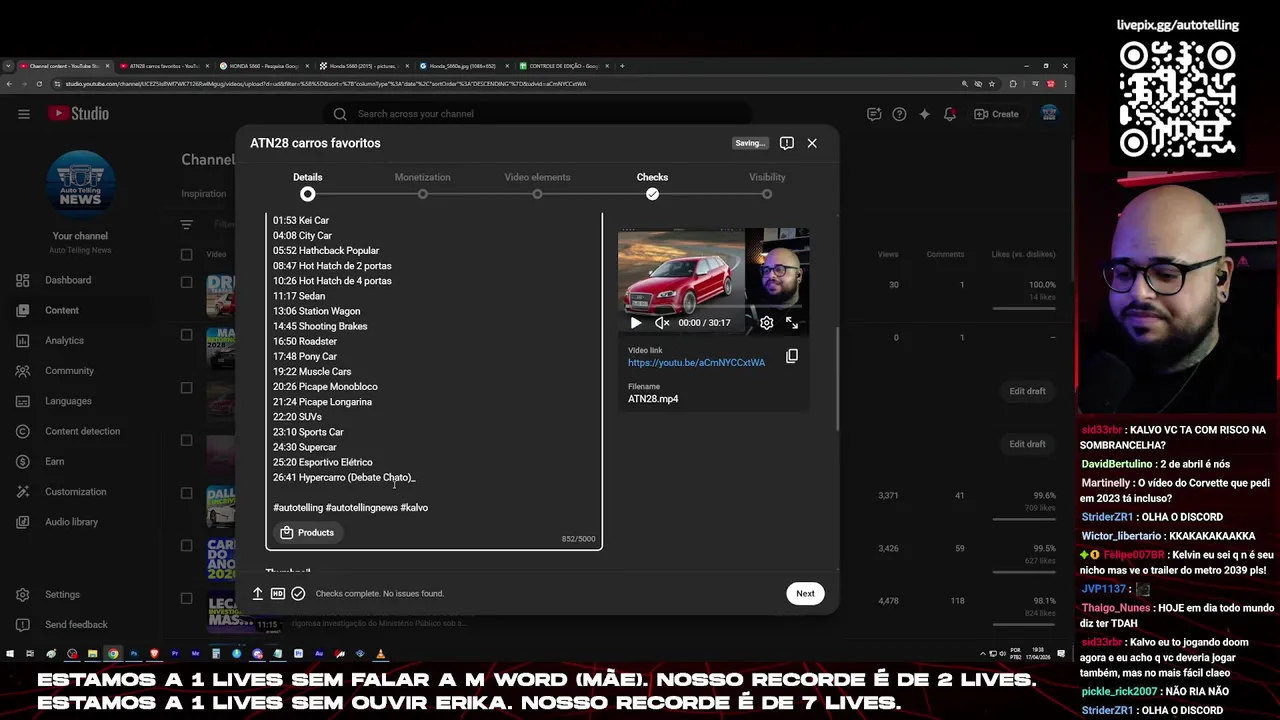The height and width of the screenshot is (720, 1280).
Task: Go to the Details step
Action: click(307, 186)
